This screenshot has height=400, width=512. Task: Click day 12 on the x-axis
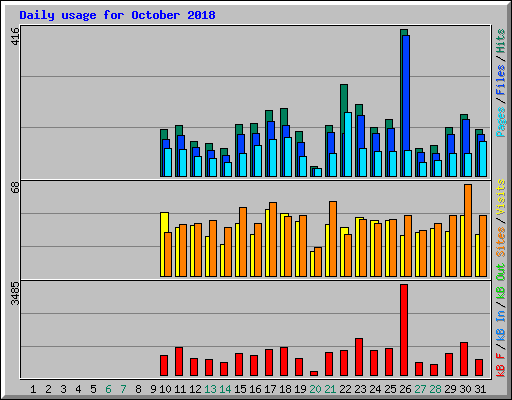195,389
